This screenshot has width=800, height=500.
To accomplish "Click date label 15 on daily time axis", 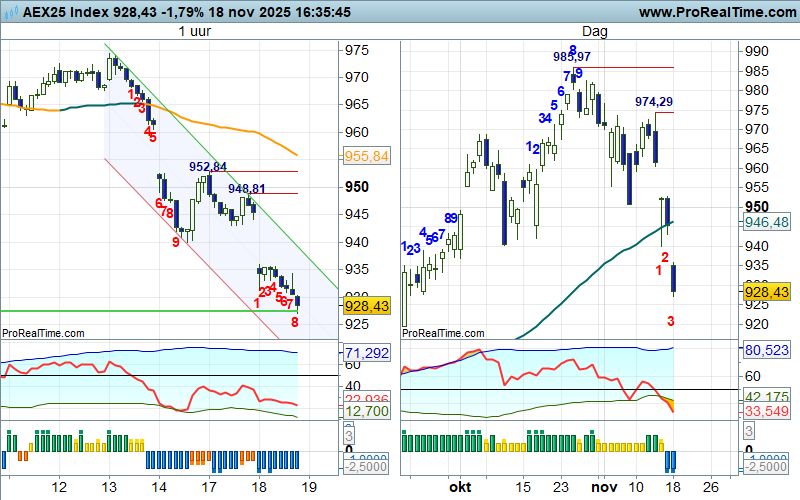I will (523, 487).
